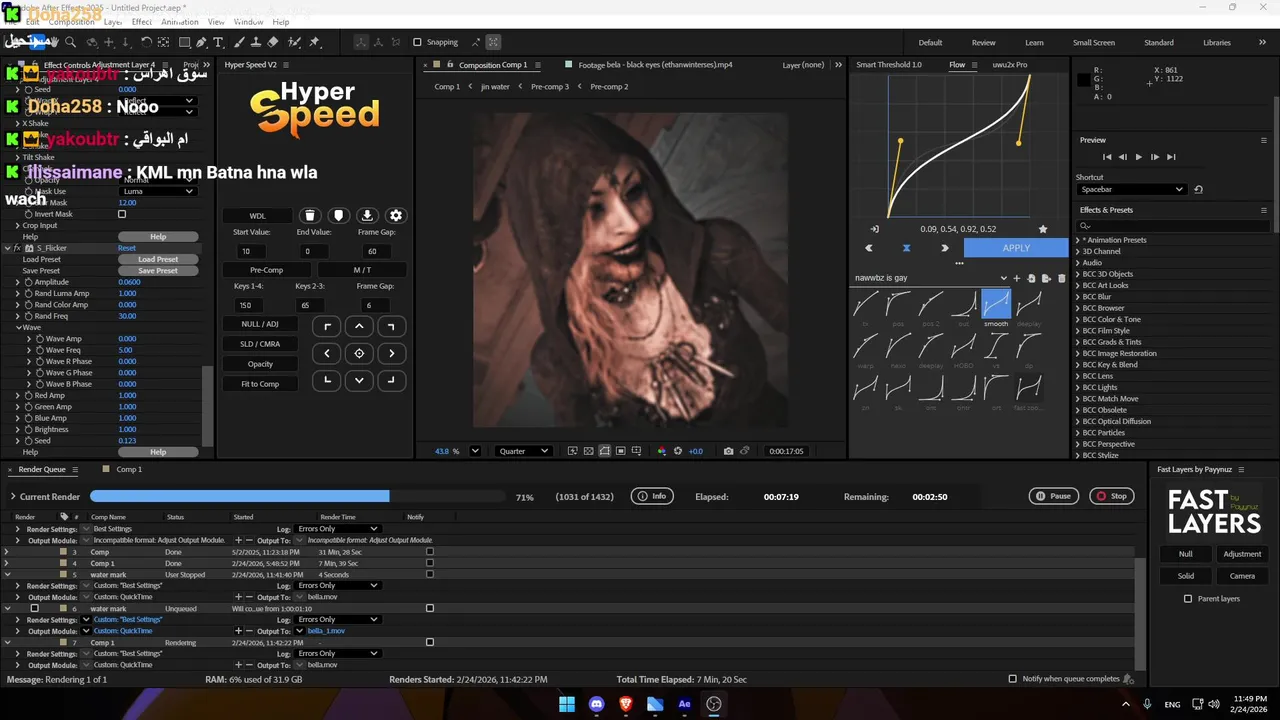Expand the Current Render details

pyautogui.click(x=13, y=497)
